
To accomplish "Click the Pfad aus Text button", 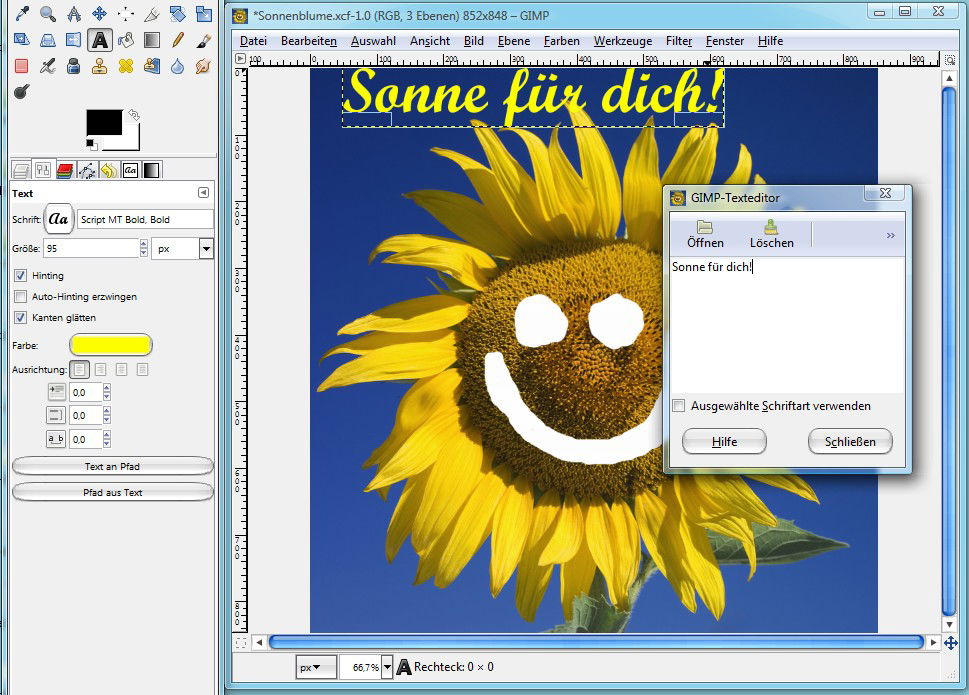I will point(112,492).
